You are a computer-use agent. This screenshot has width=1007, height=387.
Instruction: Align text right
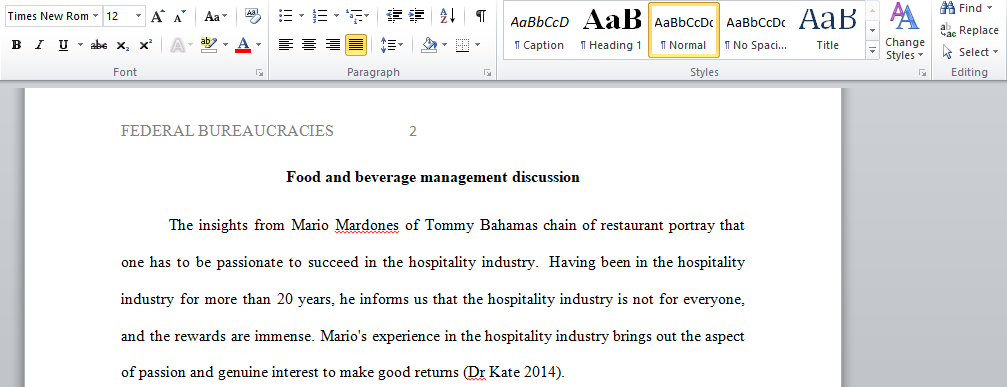coord(333,45)
